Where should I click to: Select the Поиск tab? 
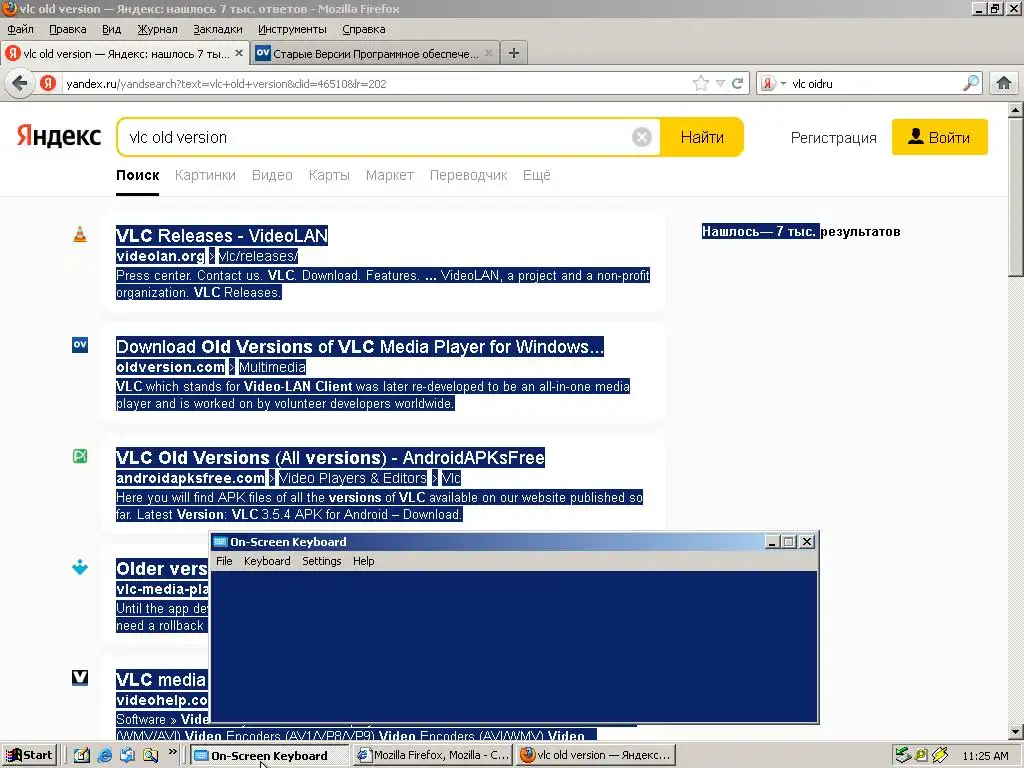[138, 175]
